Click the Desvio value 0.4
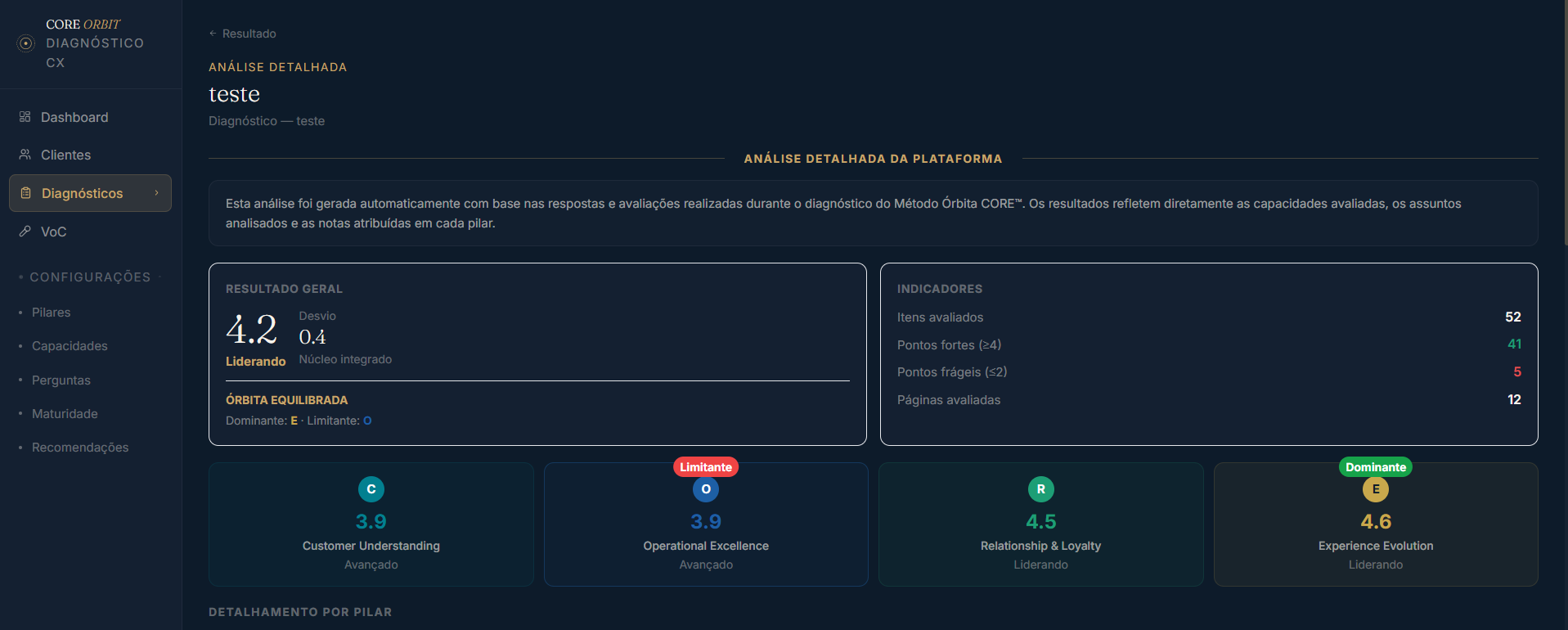The image size is (1568, 630). click(x=312, y=336)
